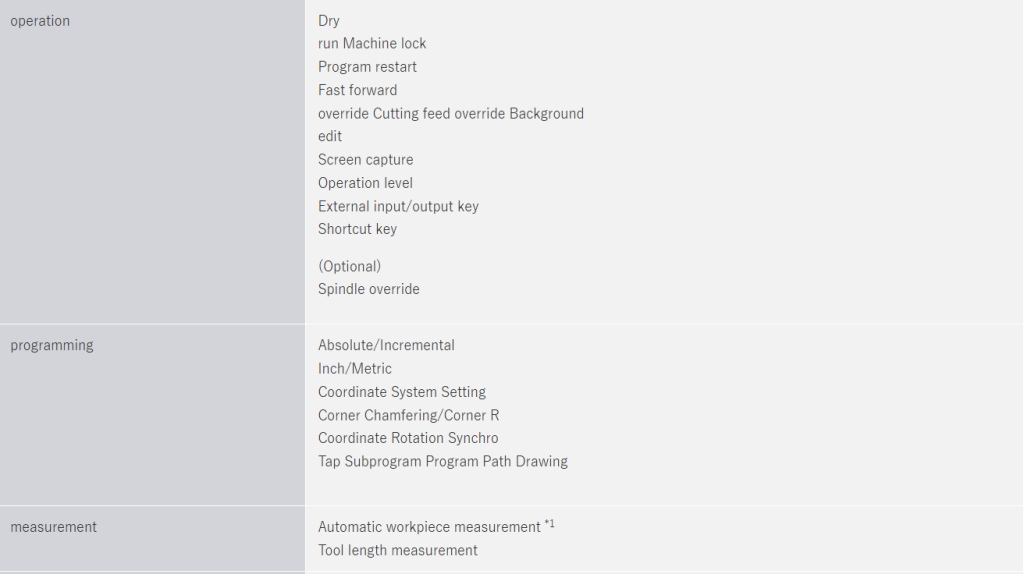
Task: Click the 'Screen capture' entry
Action: pyautogui.click(x=365, y=160)
